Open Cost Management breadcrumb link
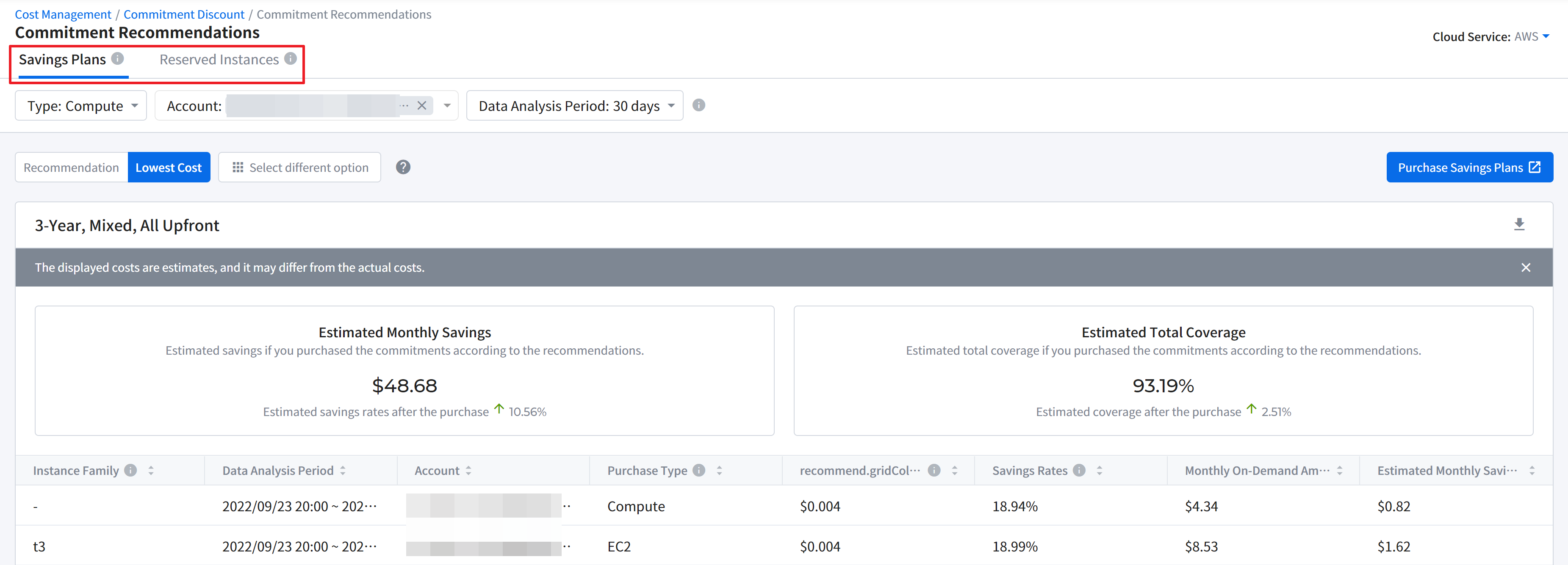Viewport: 1568px width, 565px height. tap(63, 14)
